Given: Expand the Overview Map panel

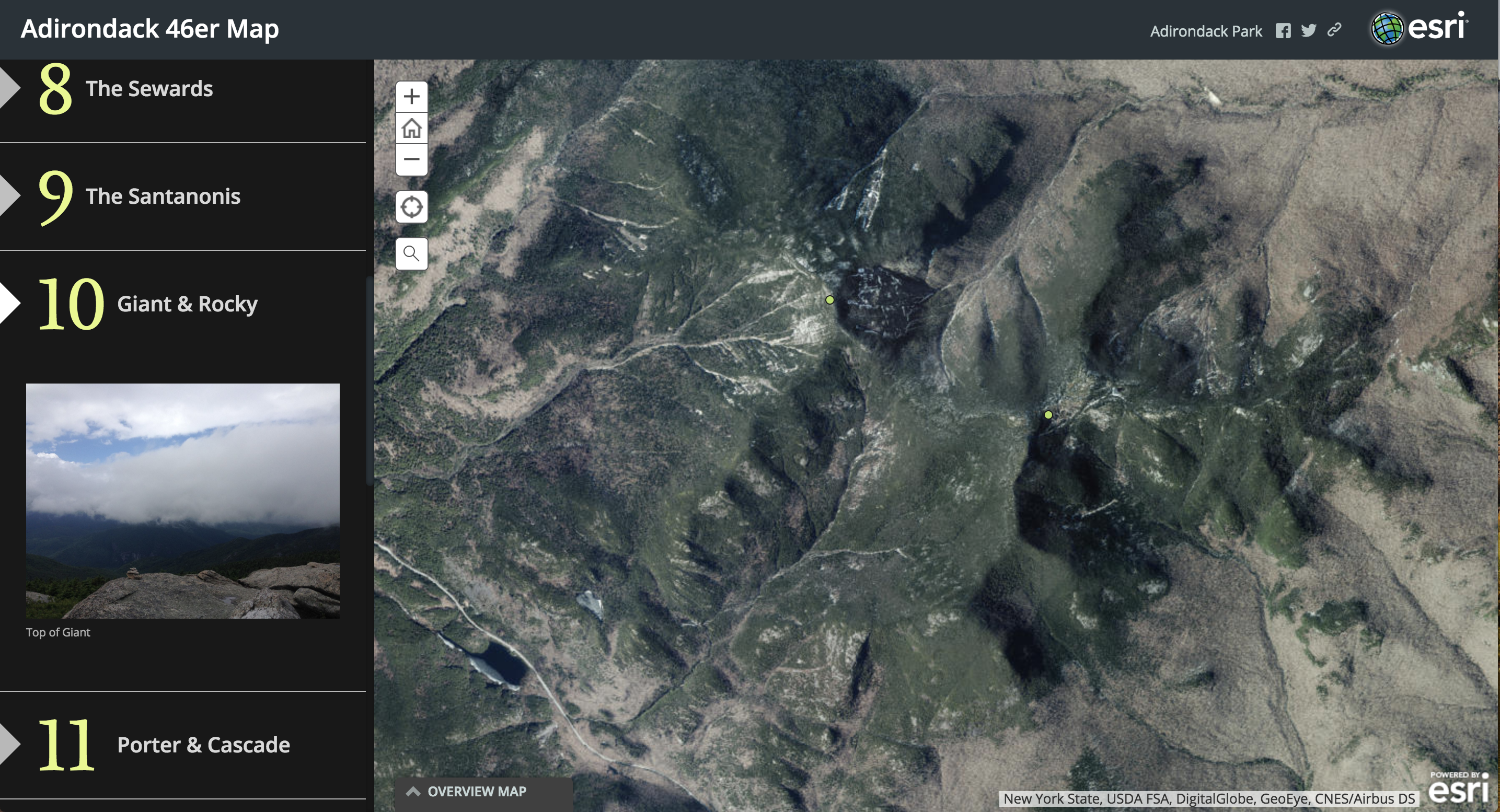Looking at the screenshot, I should pyautogui.click(x=476, y=792).
